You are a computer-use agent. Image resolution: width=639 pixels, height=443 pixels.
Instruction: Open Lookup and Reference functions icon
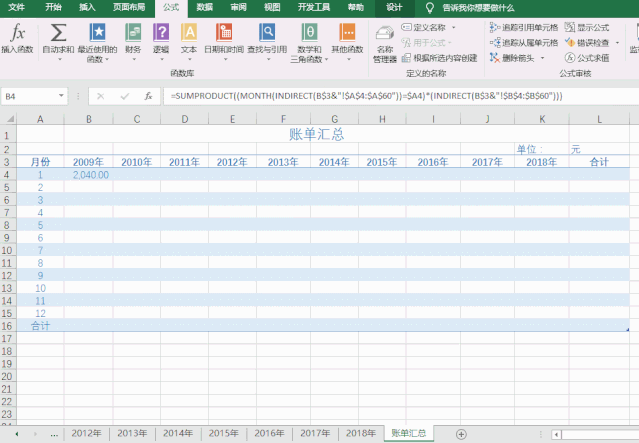click(267, 32)
